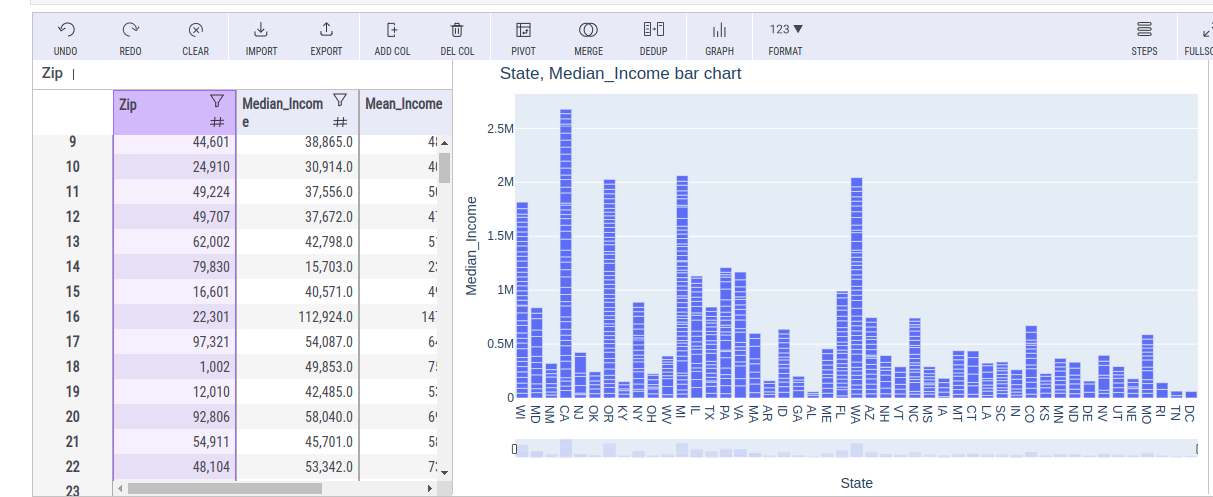
Task: Click Zip cell 1,002
Action: point(175,367)
